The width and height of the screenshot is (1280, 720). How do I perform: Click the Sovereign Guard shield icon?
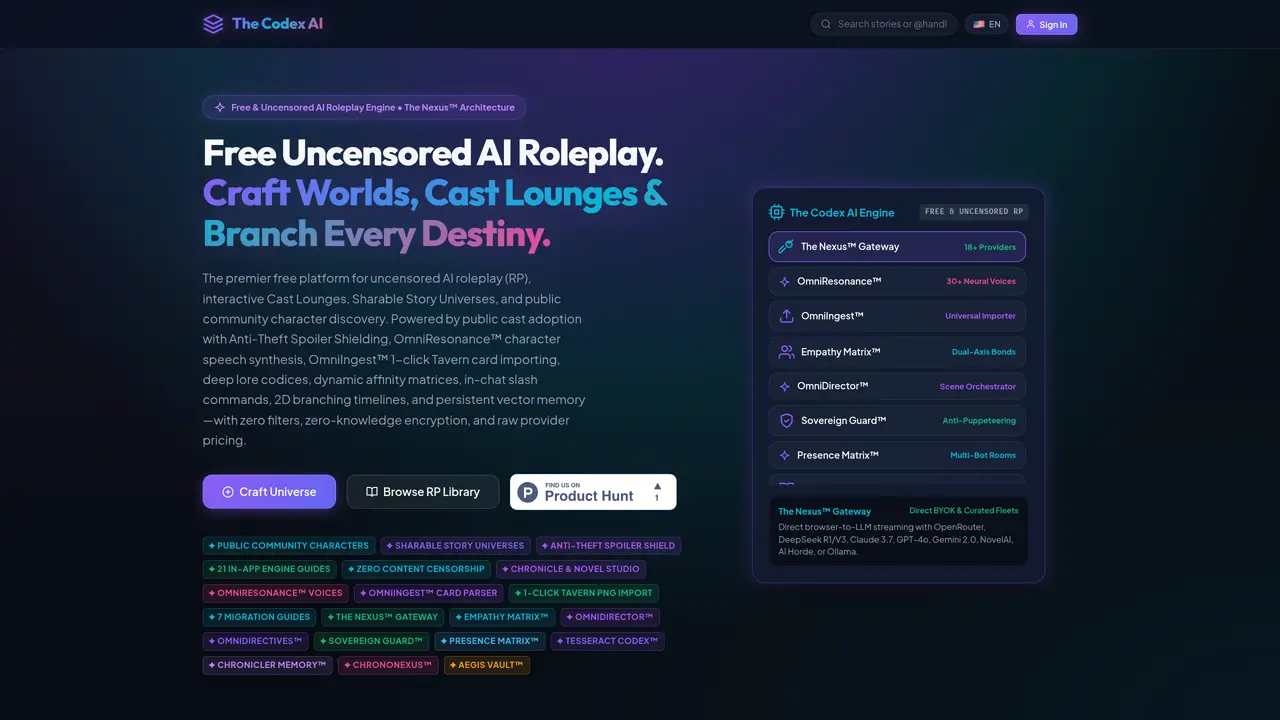tap(786, 421)
